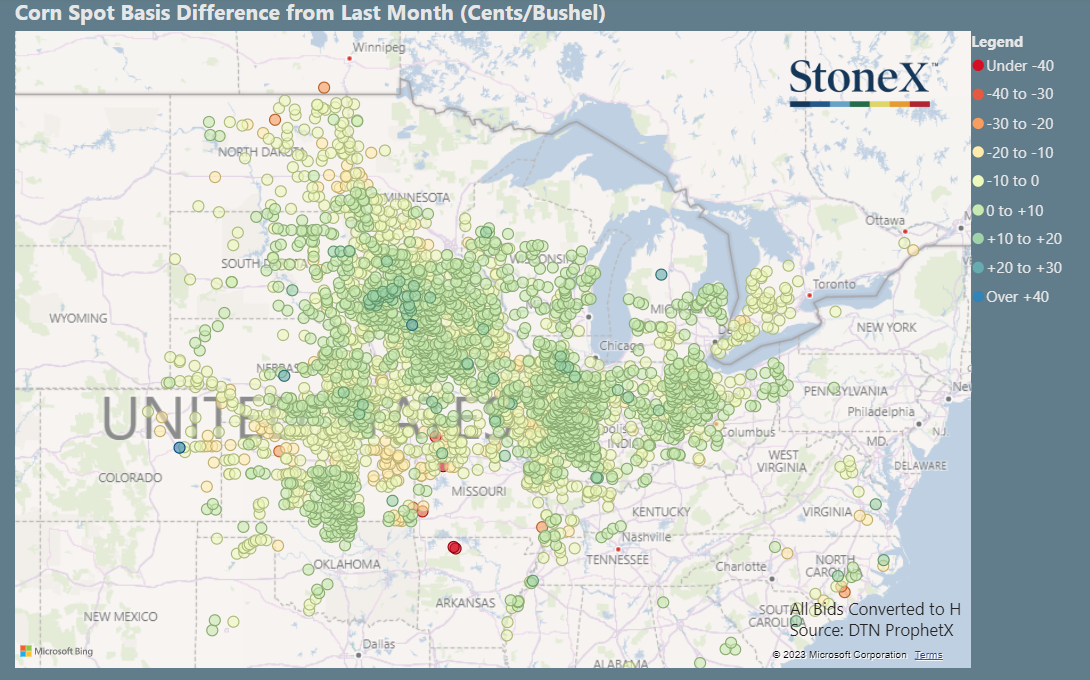Select the orange marker below Winnipeg
1090x680 pixels.
coord(322,87)
